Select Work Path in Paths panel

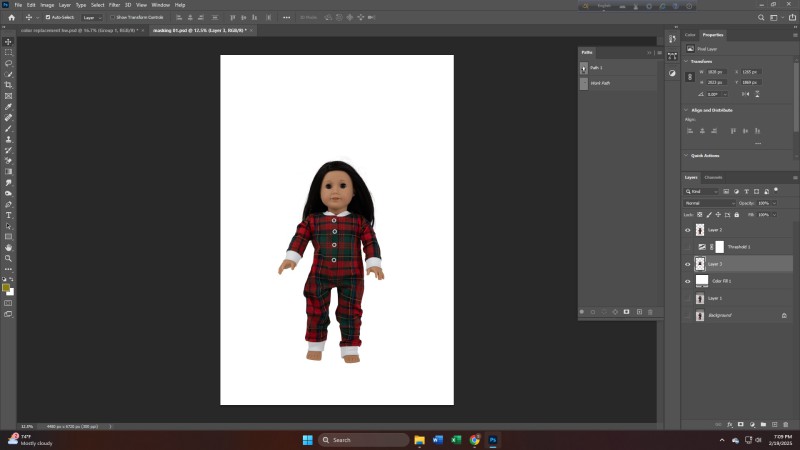600,83
